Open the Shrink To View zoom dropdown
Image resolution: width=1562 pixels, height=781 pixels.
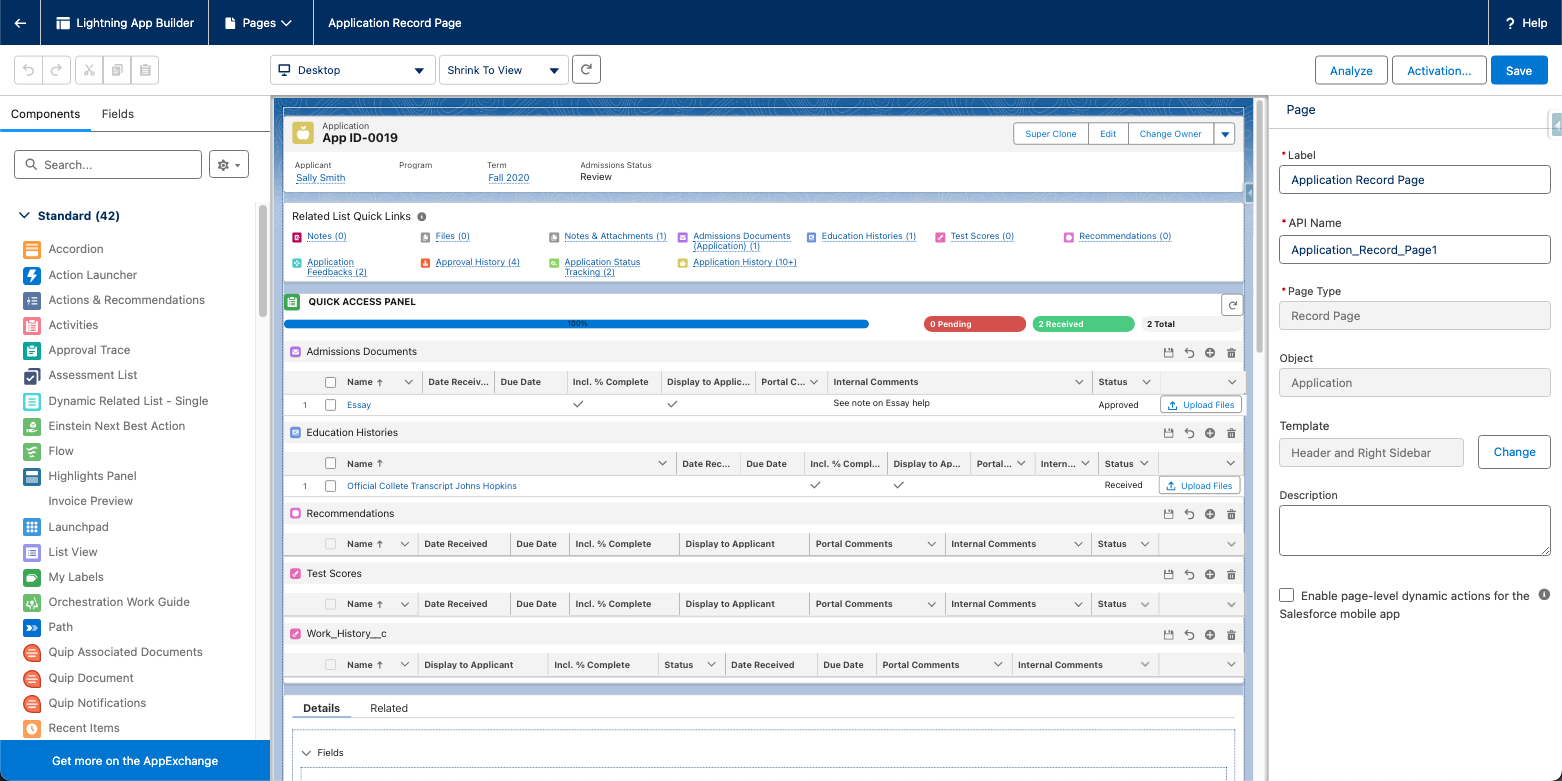pyautogui.click(x=503, y=70)
